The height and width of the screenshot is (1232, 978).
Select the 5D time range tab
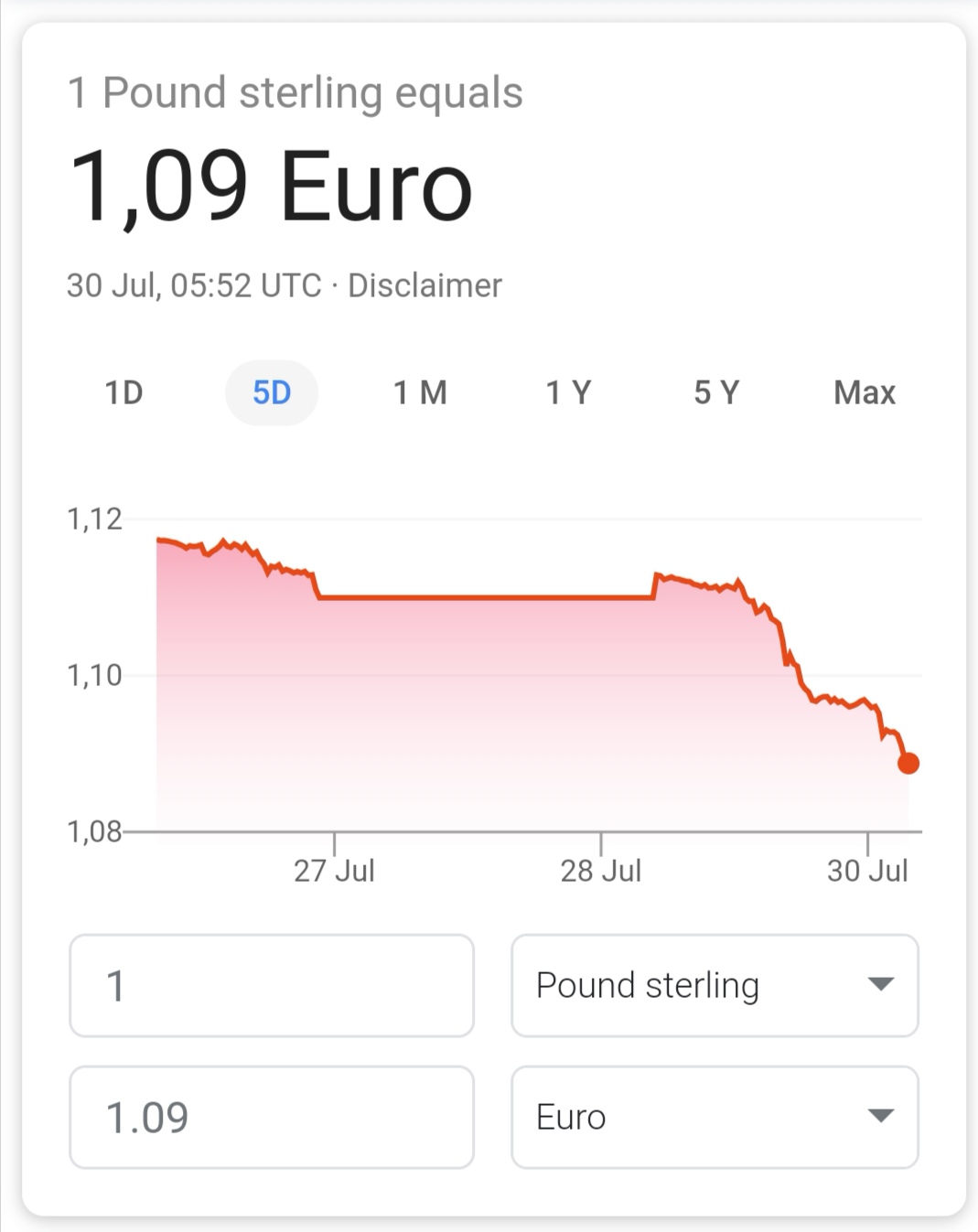click(x=272, y=392)
